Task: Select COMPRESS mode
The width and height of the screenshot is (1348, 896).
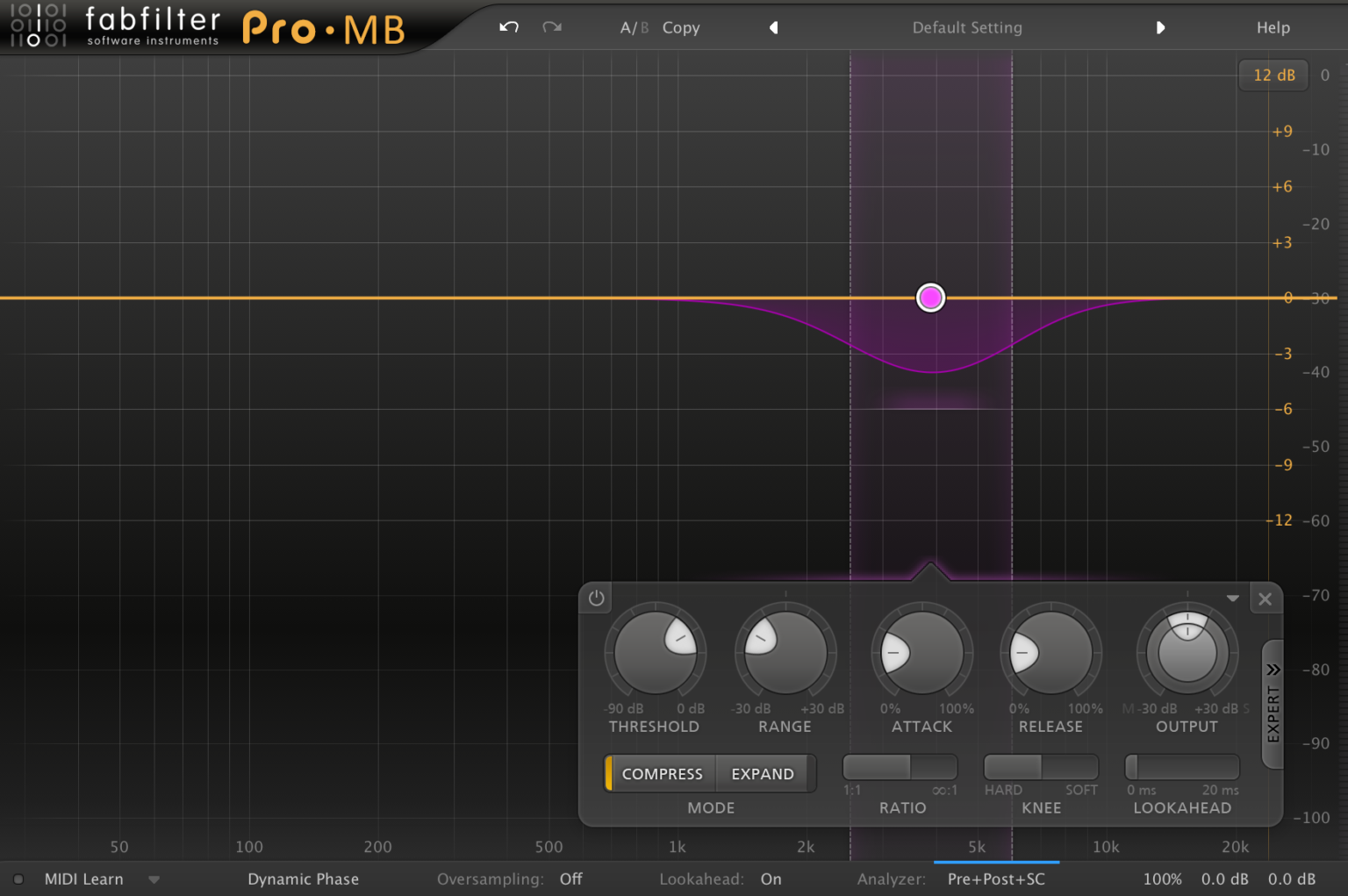Action: (662, 774)
